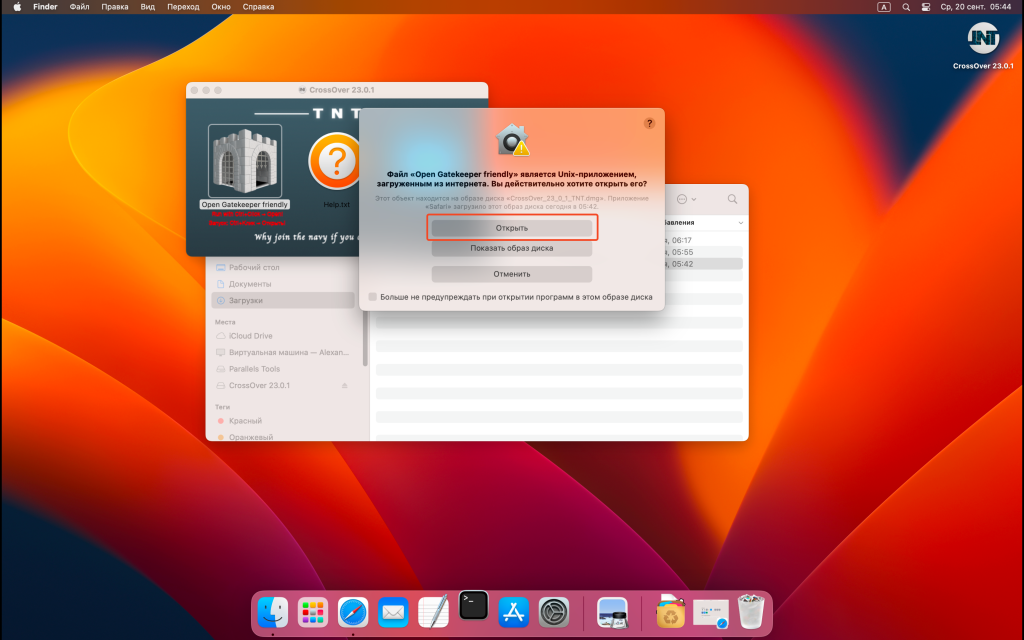Open the Правка menu
This screenshot has height=640, width=1024.
(115, 7)
